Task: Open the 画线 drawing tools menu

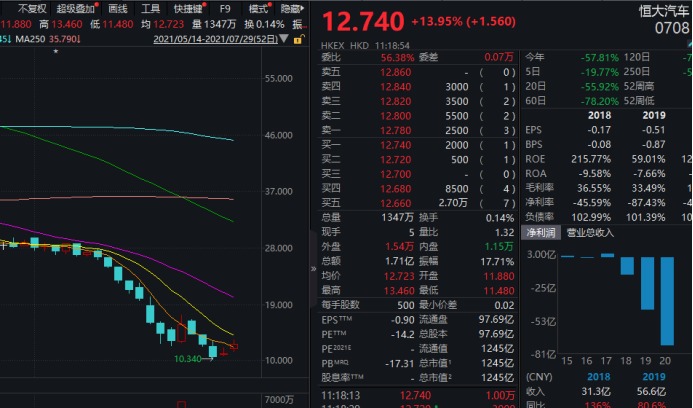Action: (x=118, y=8)
